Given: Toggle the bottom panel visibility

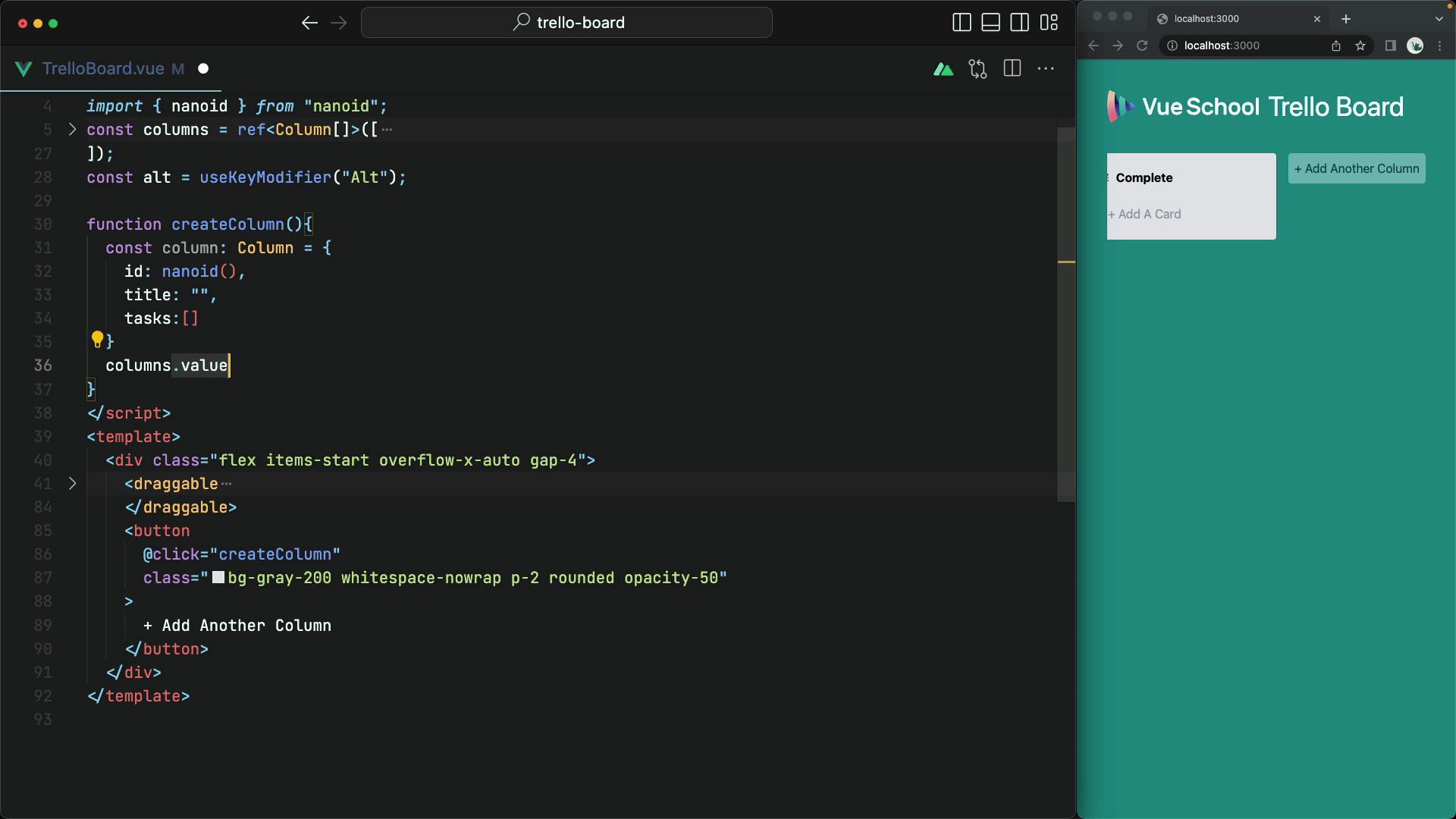Looking at the screenshot, I should tap(990, 23).
